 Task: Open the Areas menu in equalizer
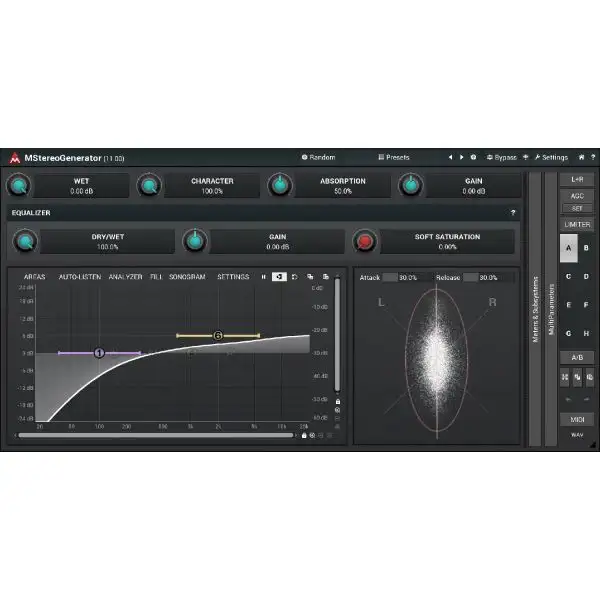point(35,276)
